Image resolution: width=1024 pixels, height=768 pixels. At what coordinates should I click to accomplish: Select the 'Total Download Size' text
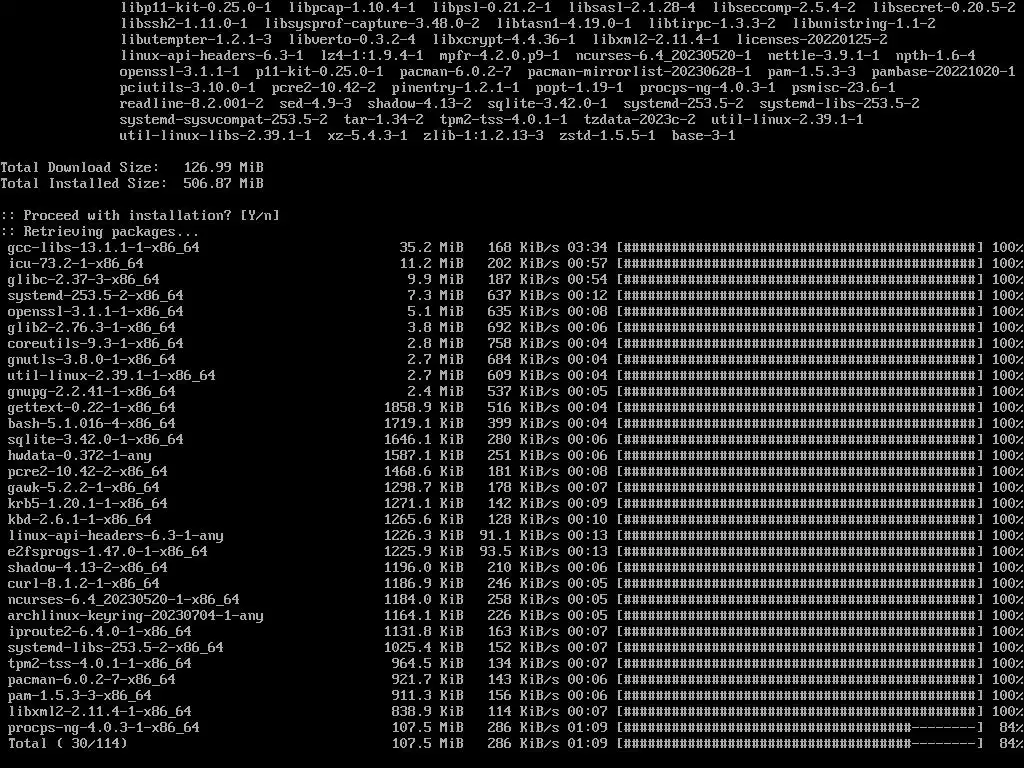pyautogui.click(x=80, y=167)
